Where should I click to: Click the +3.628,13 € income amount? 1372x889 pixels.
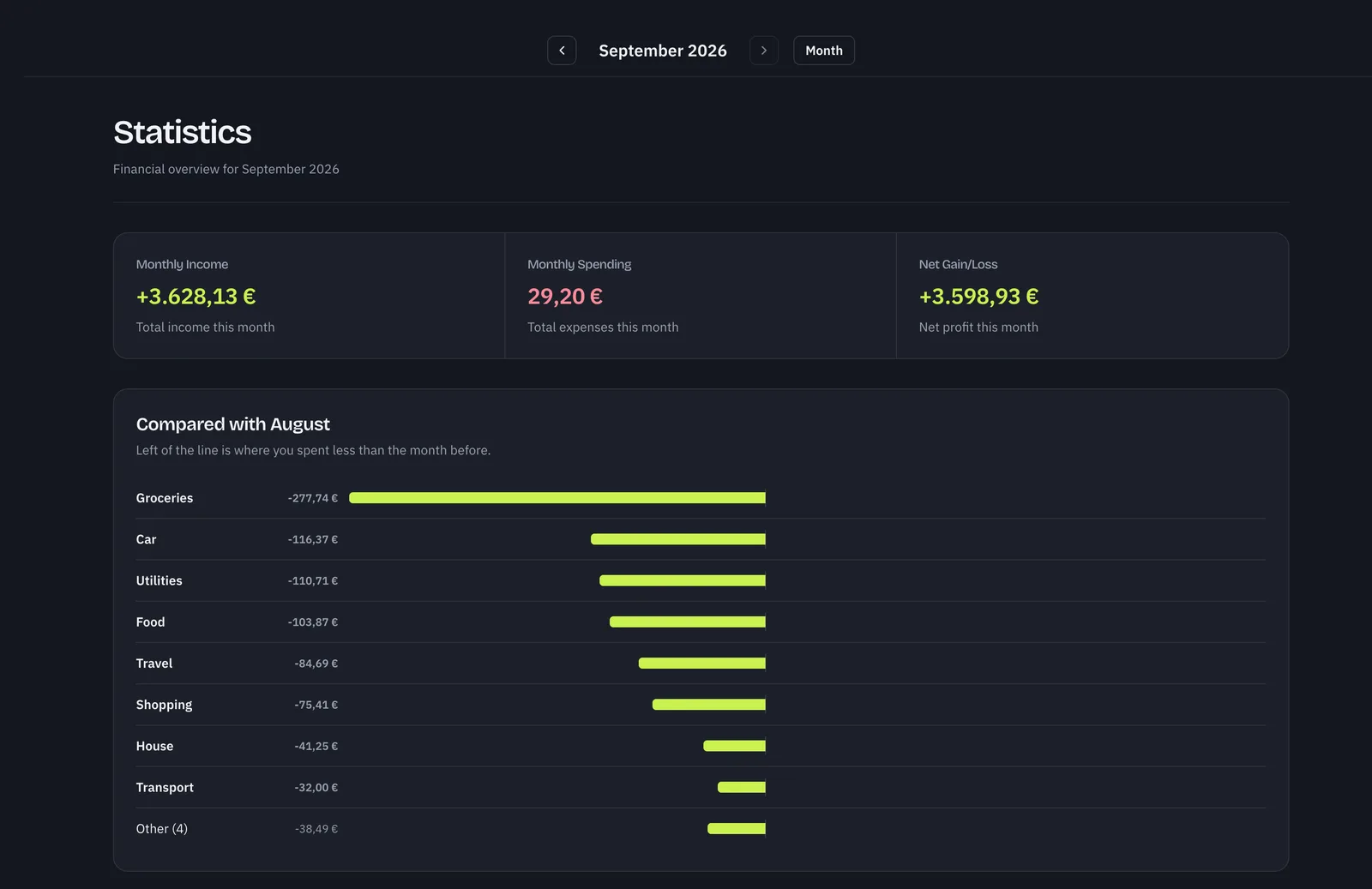196,296
